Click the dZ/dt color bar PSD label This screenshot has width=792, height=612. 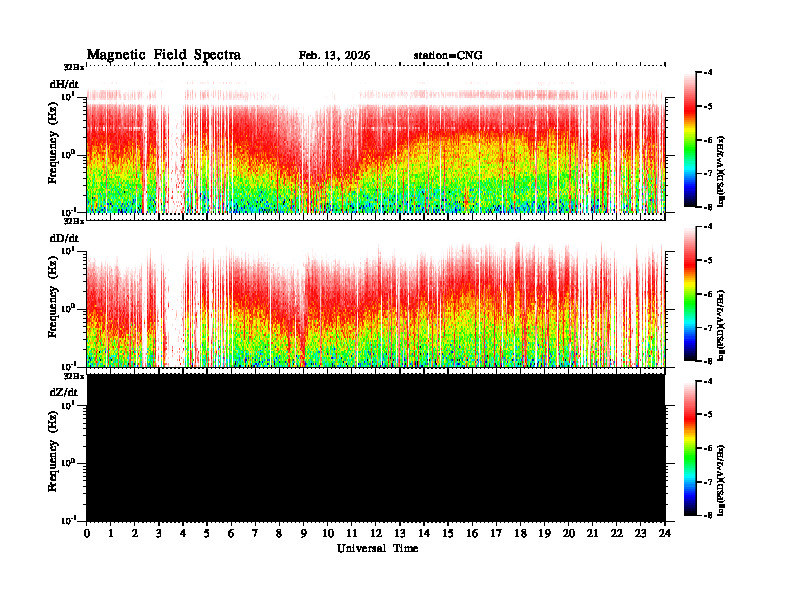(721, 479)
